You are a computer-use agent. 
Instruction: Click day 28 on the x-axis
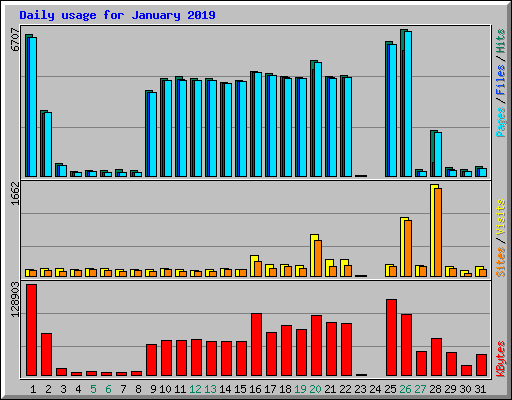pos(435,389)
